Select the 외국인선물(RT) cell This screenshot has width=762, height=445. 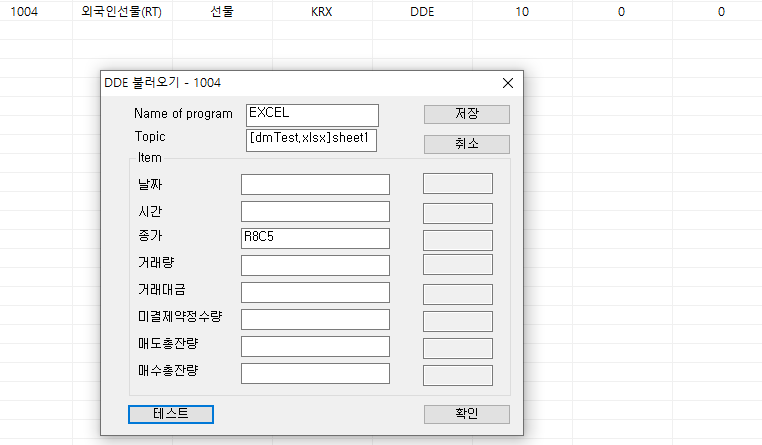click(121, 11)
